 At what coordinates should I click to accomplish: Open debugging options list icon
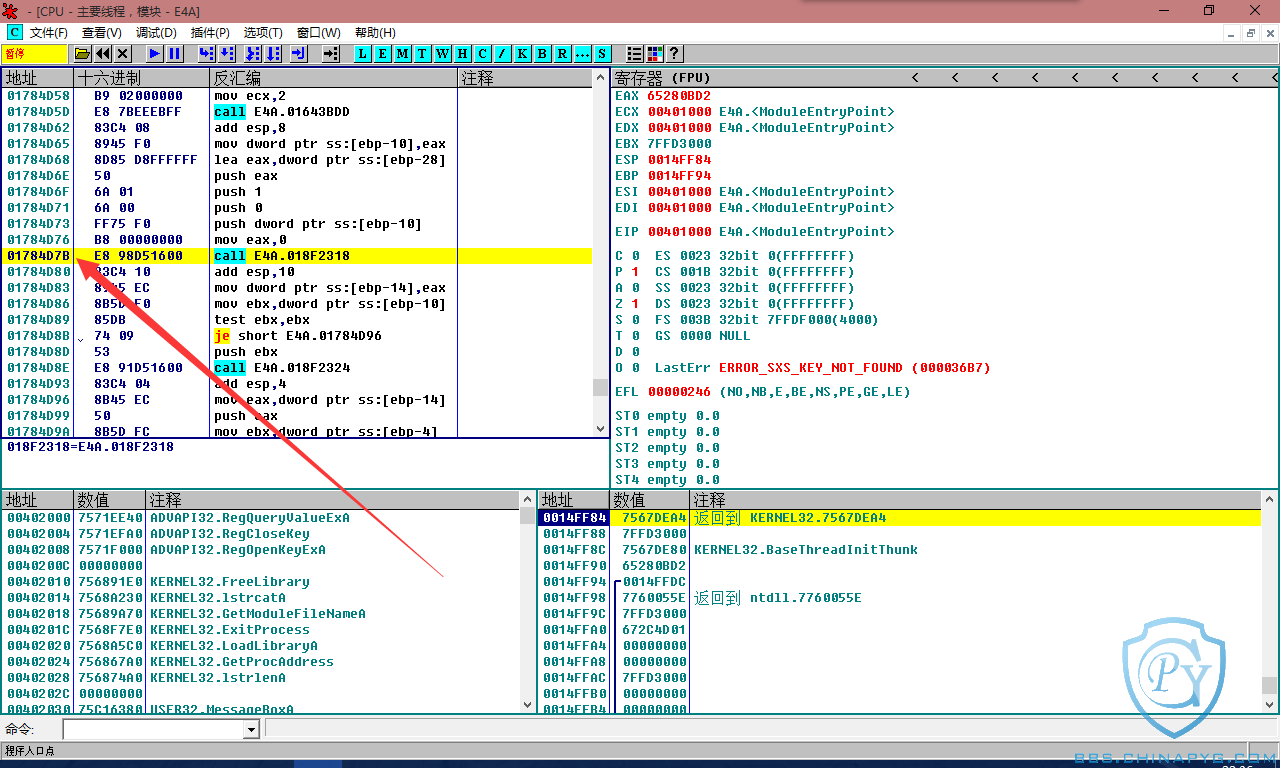point(635,53)
